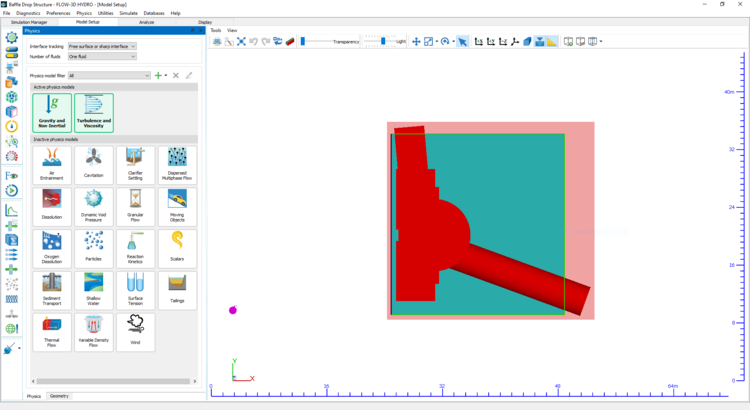This screenshot has height=410, width=750.
Task: Switch to the Analyze tab
Action: tap(146, 21)
